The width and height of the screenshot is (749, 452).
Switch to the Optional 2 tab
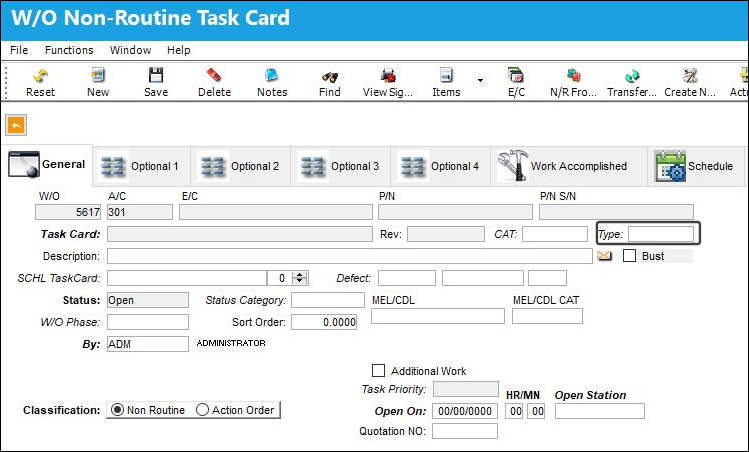click(x=241, y=166)
